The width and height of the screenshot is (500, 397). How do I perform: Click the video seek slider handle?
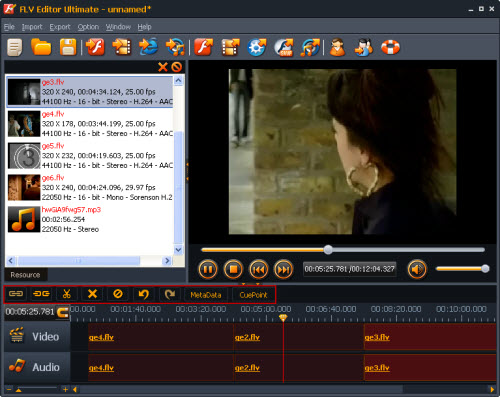[x=328, y=250]
